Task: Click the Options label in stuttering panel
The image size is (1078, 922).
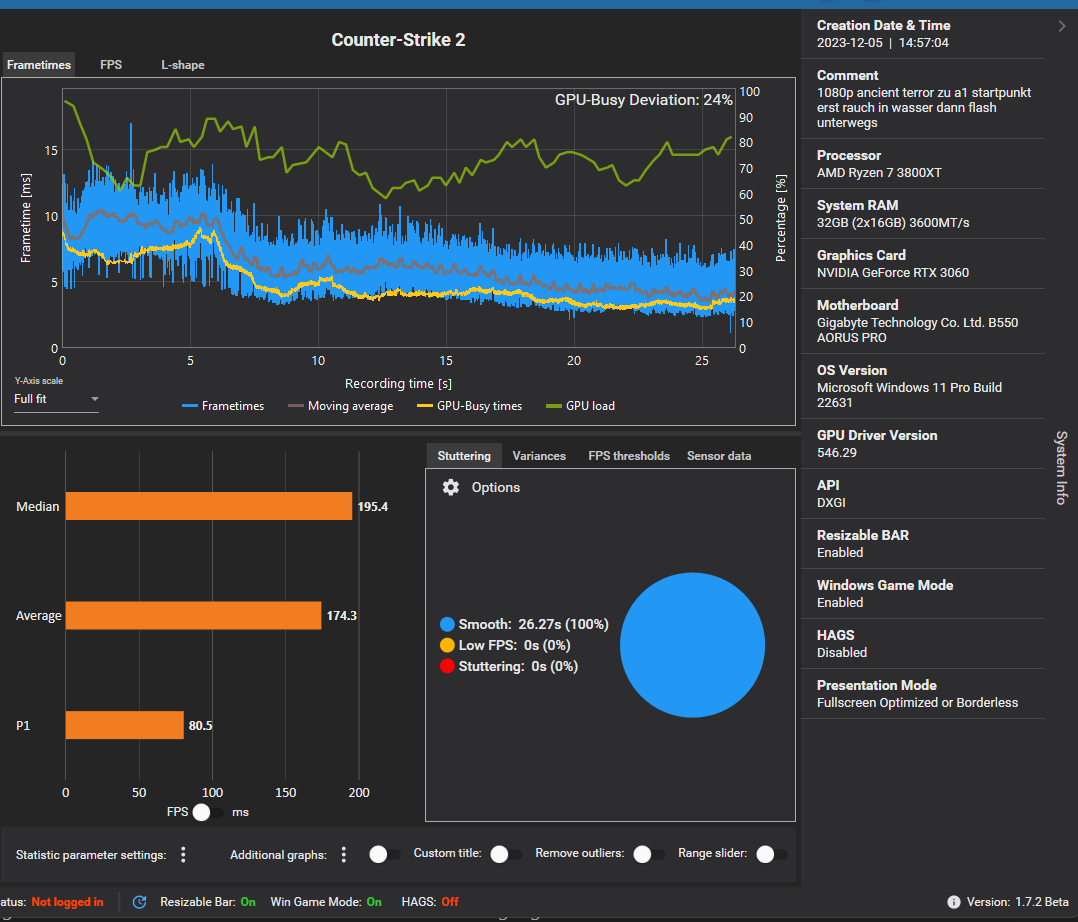Action: coord(495,487)
